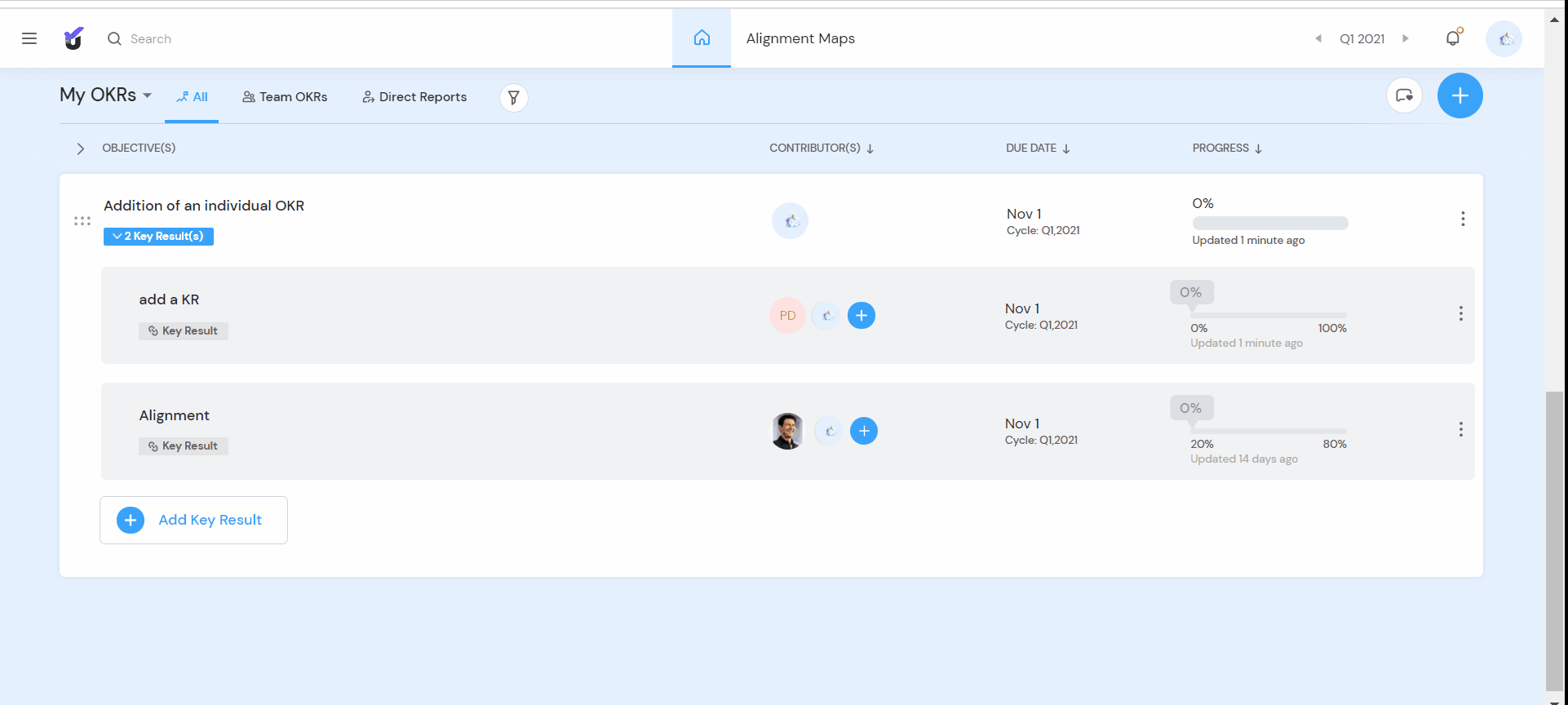This screenshot has width=1568, height=705.
Task: Open the Home tab icon
Action: (x=702, y=38)
